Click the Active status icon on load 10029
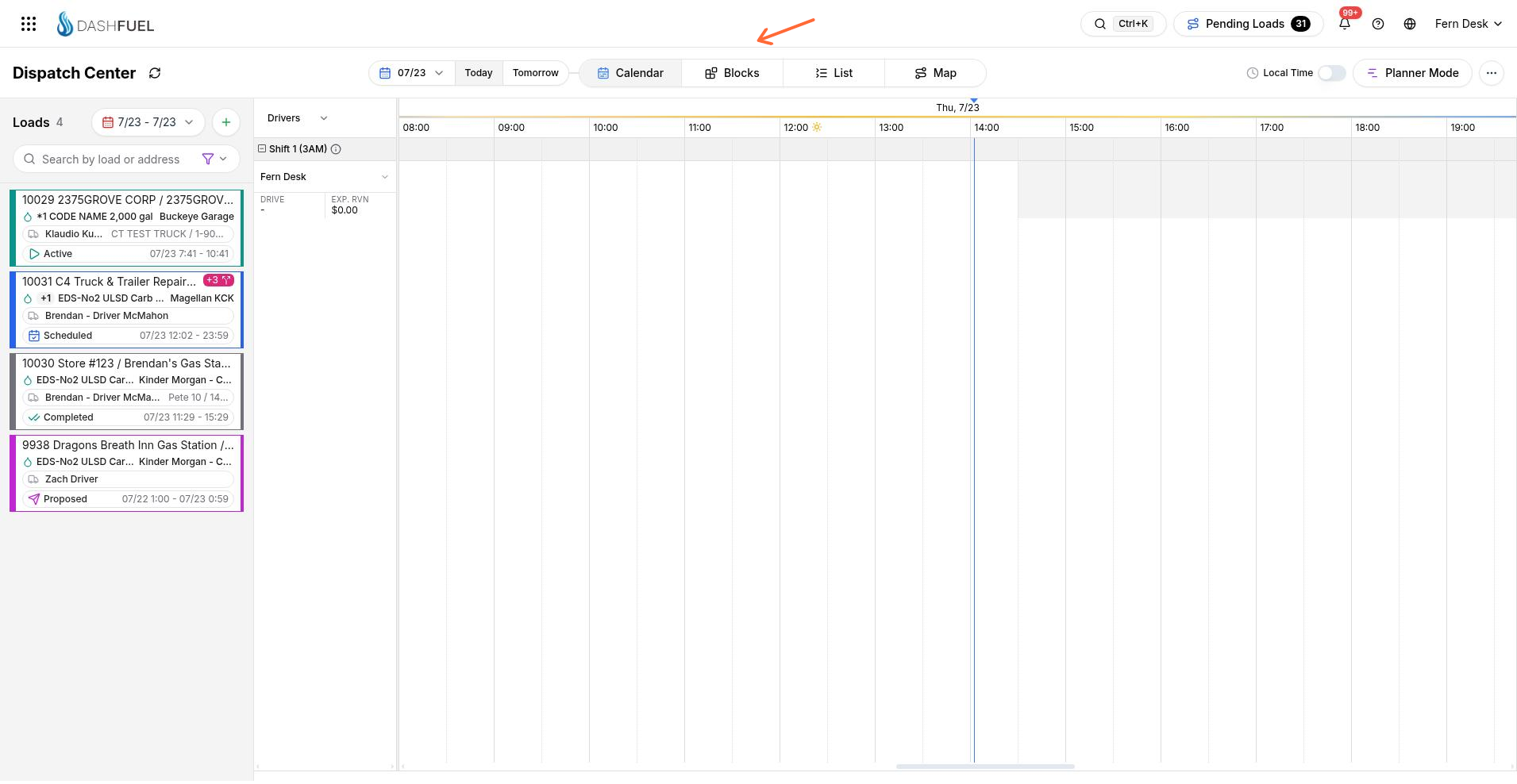The image size is (1517, 784). click(x=34, y=254)
